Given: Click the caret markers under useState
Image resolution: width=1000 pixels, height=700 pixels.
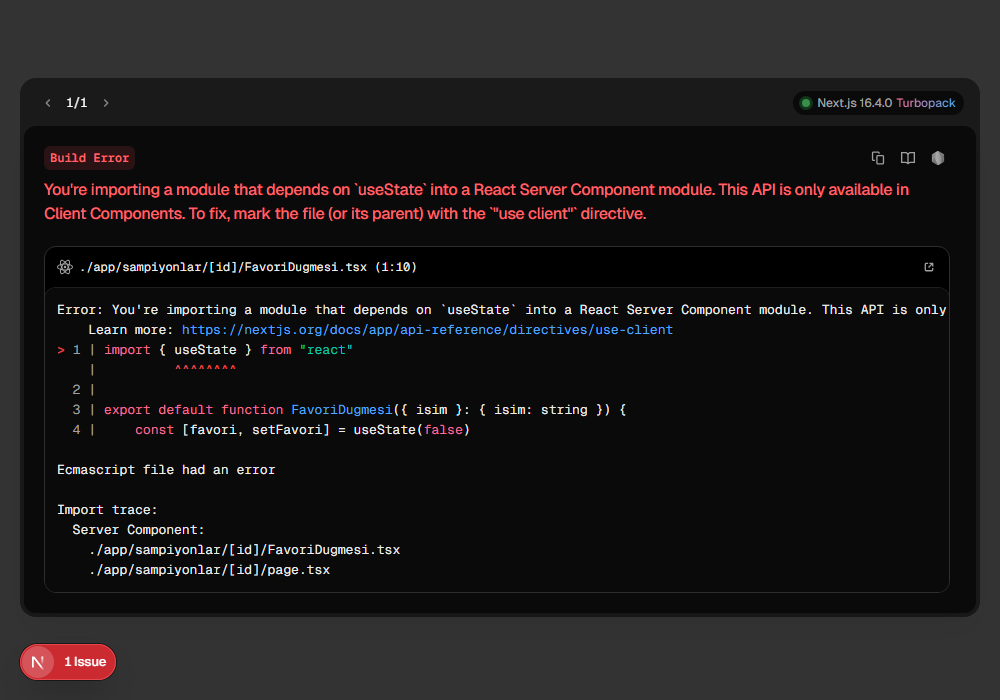Looking at the screenshot, I should click(x=205, y=369).
